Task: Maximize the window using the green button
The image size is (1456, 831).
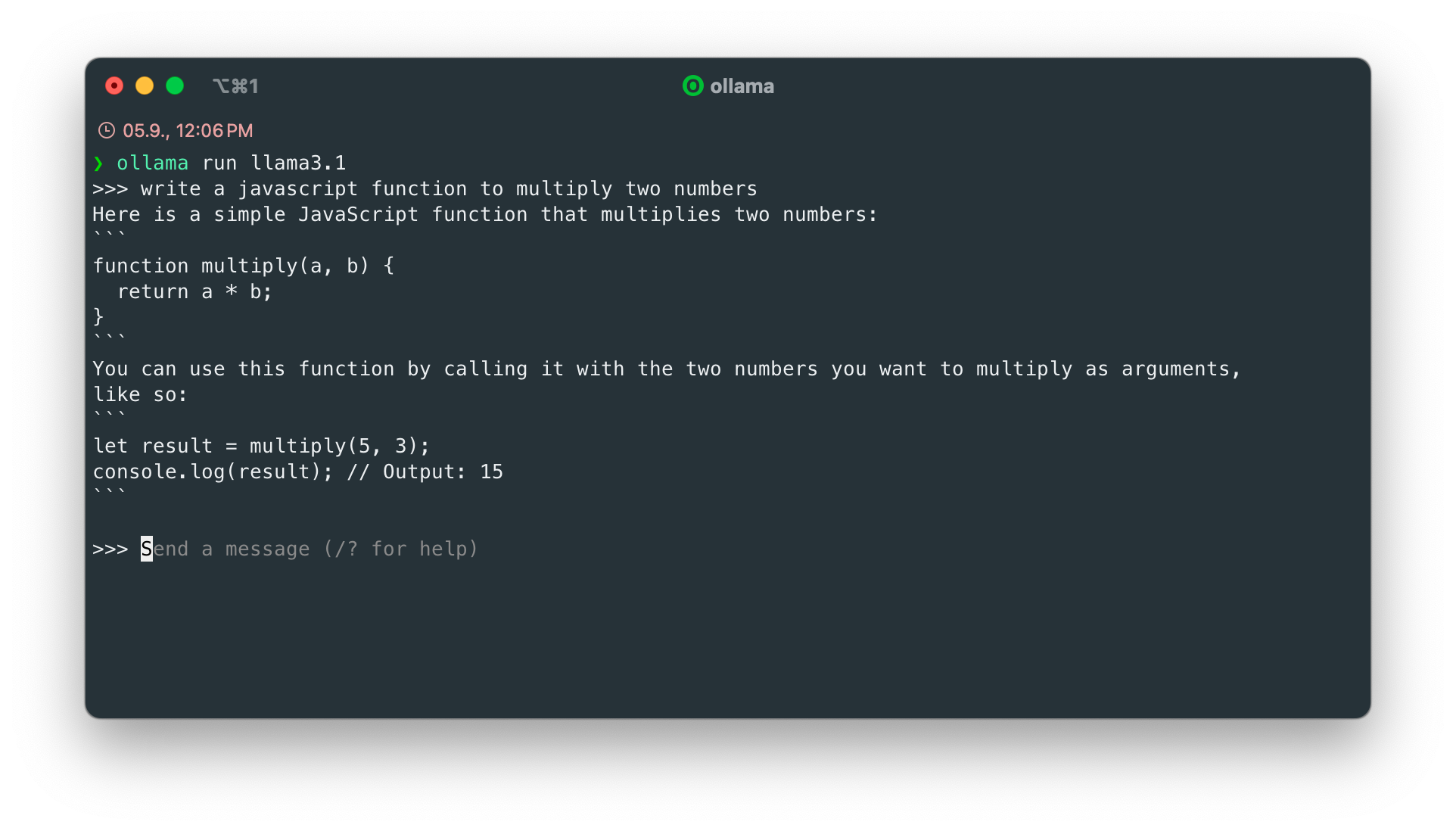Action: [x=175, y=86]
